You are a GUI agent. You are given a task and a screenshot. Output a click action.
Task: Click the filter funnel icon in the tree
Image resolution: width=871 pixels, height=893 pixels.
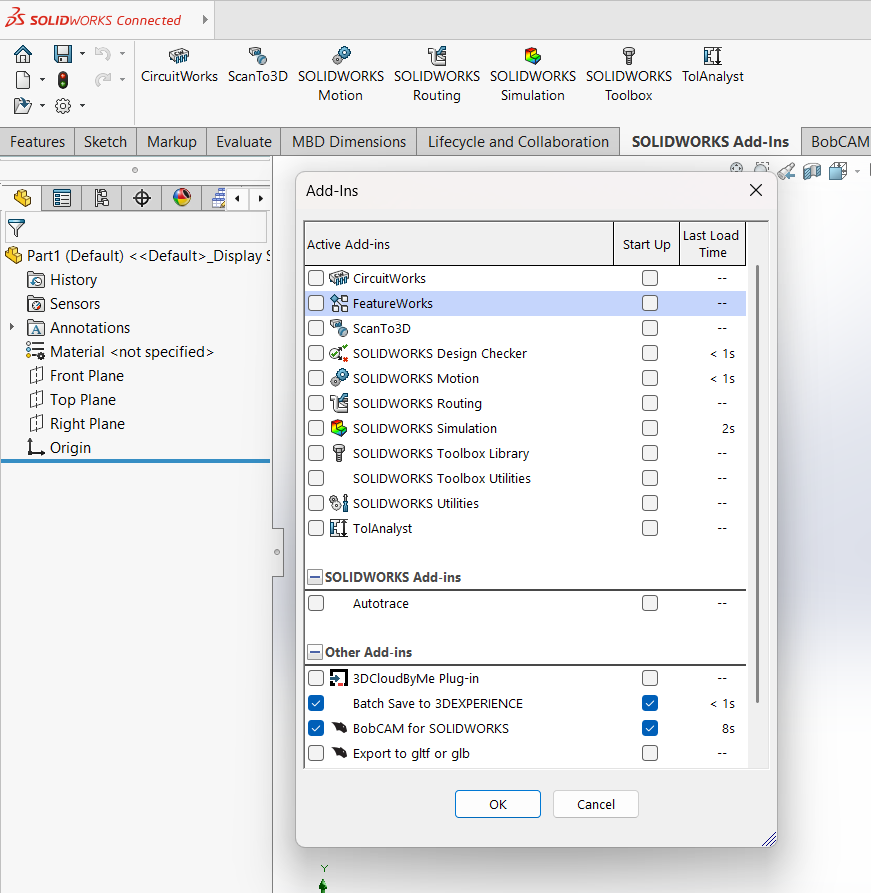17,228
